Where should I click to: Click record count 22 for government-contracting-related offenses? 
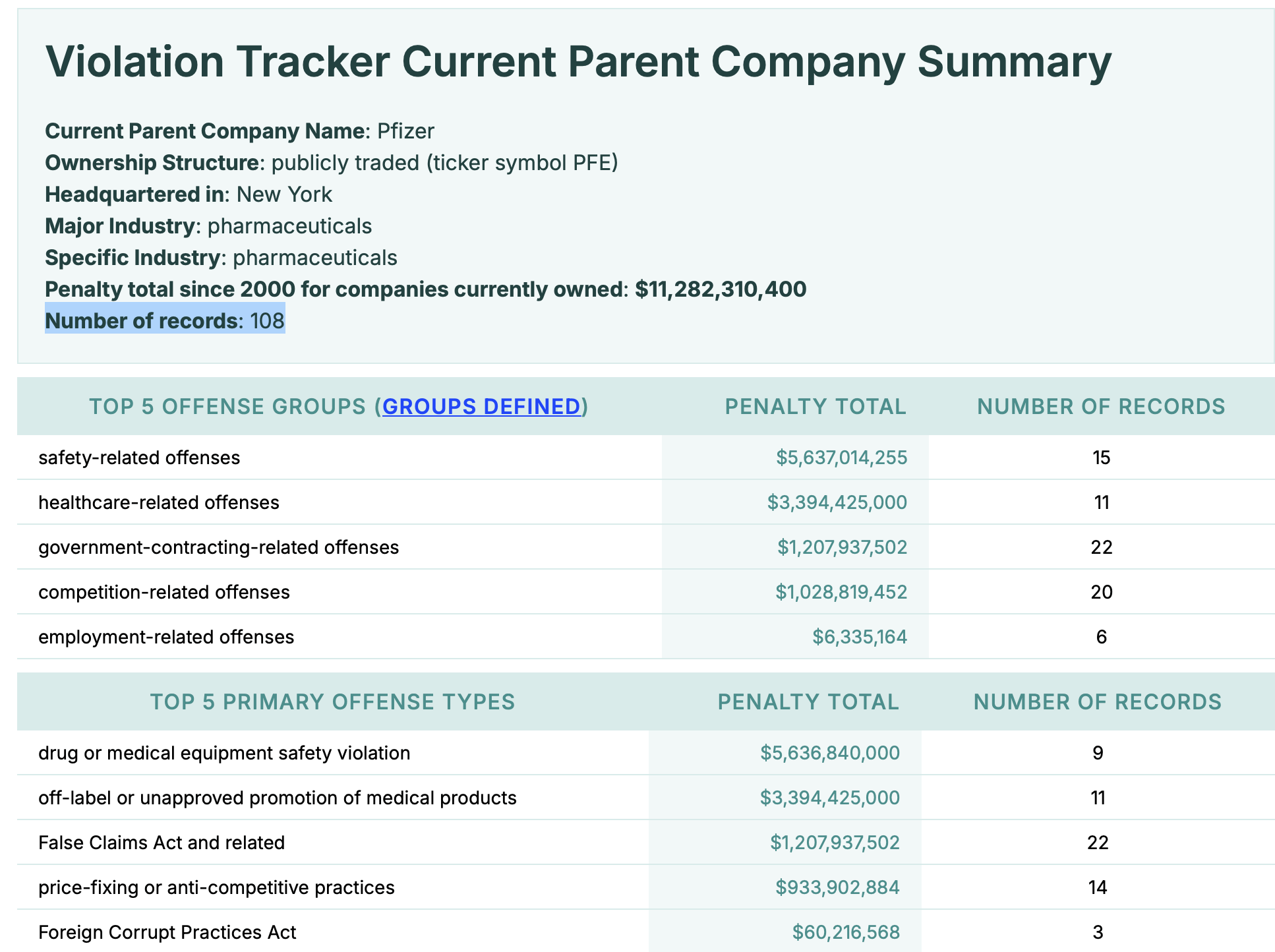click(1102, 547)
